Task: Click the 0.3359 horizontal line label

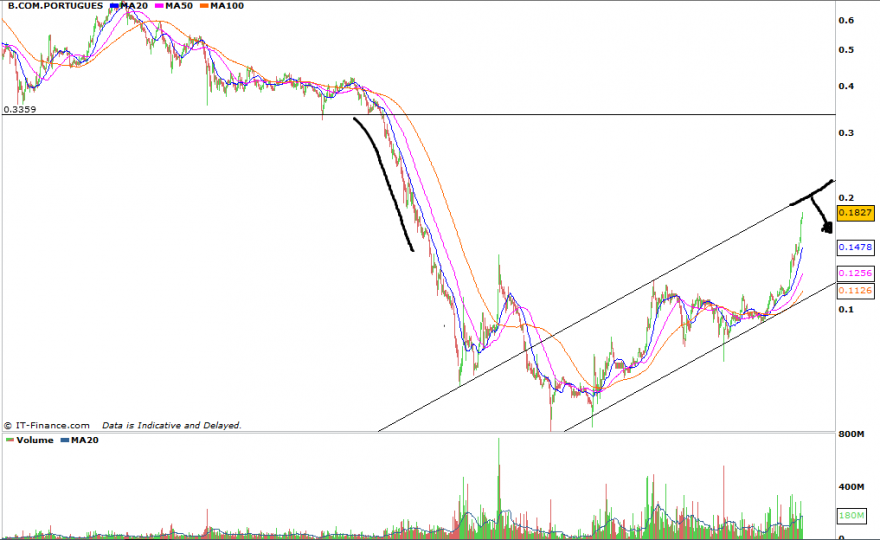Action: (x=20, y=109)
